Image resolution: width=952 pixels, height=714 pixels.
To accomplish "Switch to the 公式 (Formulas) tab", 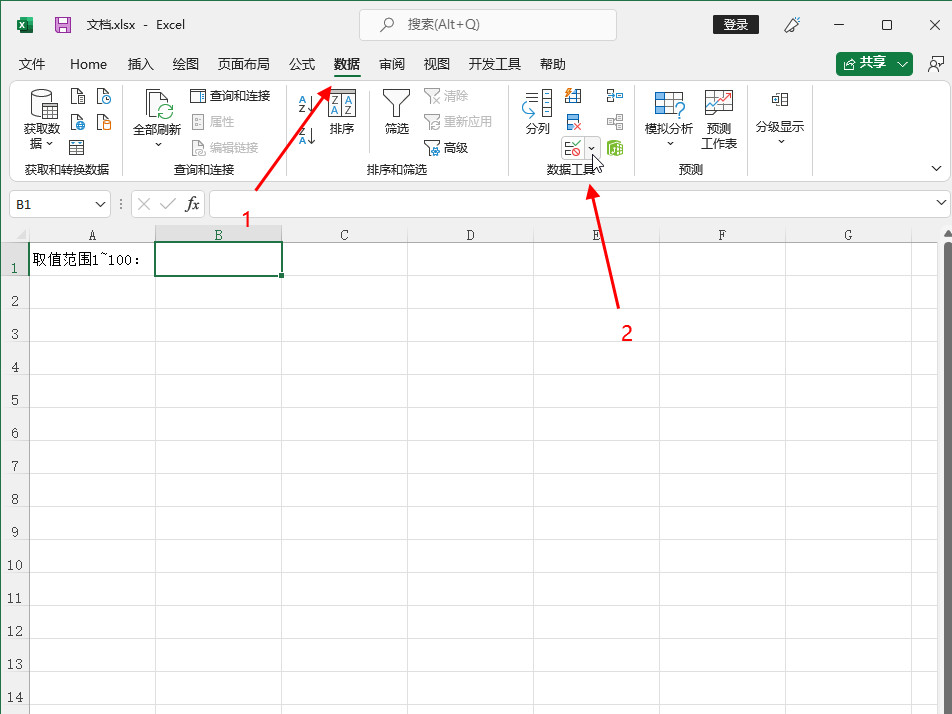I will pos(302,64).
